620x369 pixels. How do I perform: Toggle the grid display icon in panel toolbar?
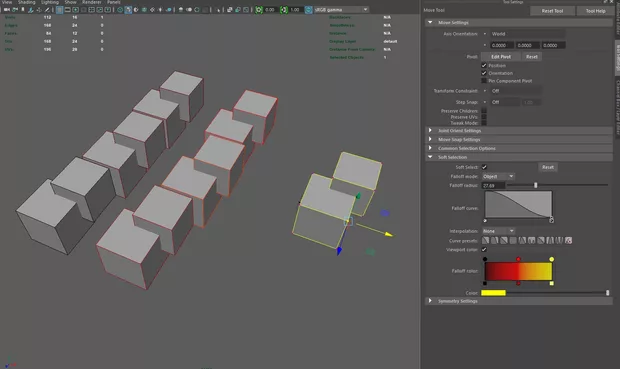[59, 9]
